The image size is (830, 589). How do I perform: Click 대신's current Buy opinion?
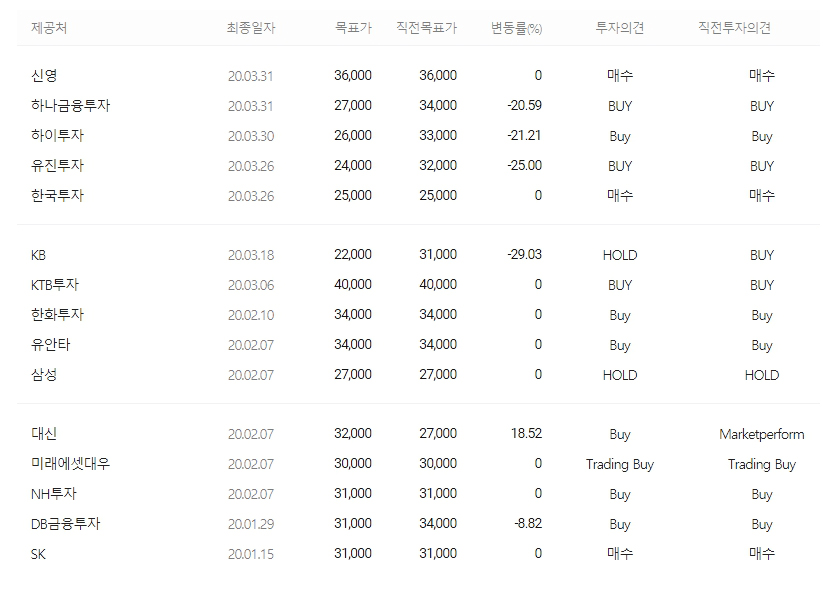click(x=620, y=435)
